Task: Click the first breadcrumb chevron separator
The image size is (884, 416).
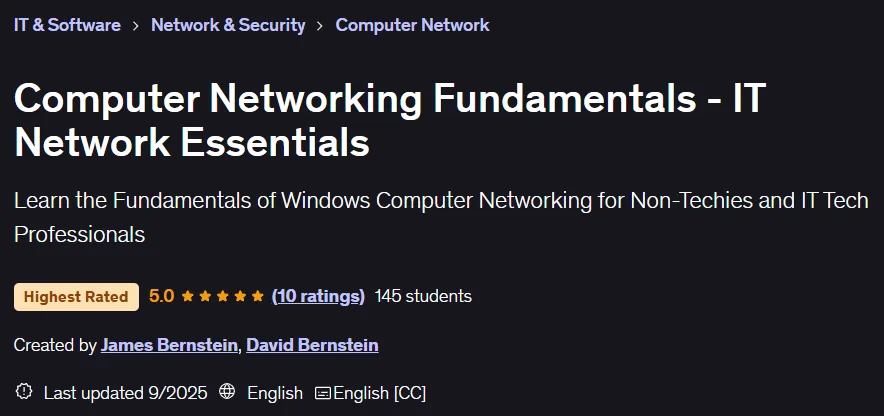Action: pos(136,26)
